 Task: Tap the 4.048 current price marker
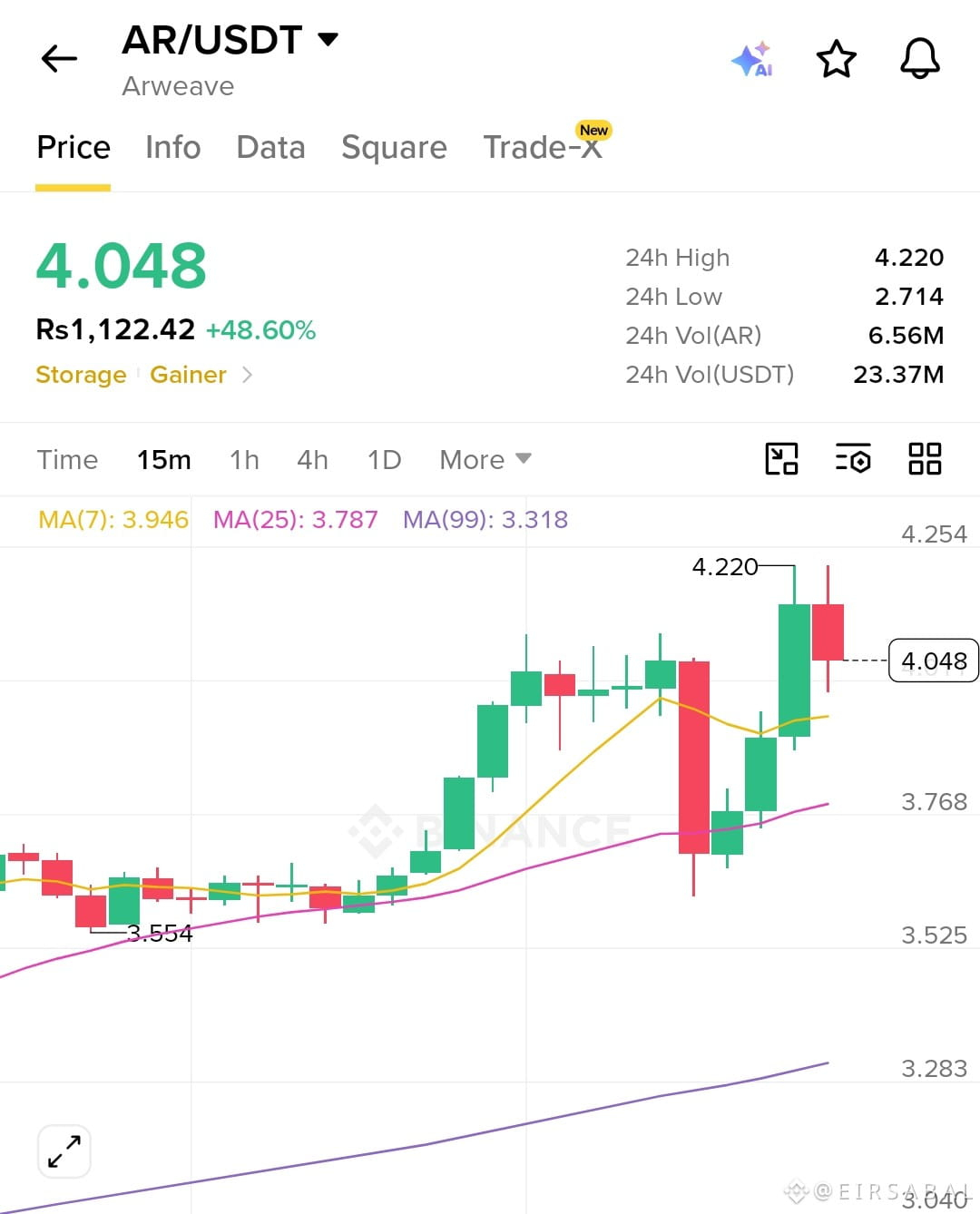tap(934, 661)
